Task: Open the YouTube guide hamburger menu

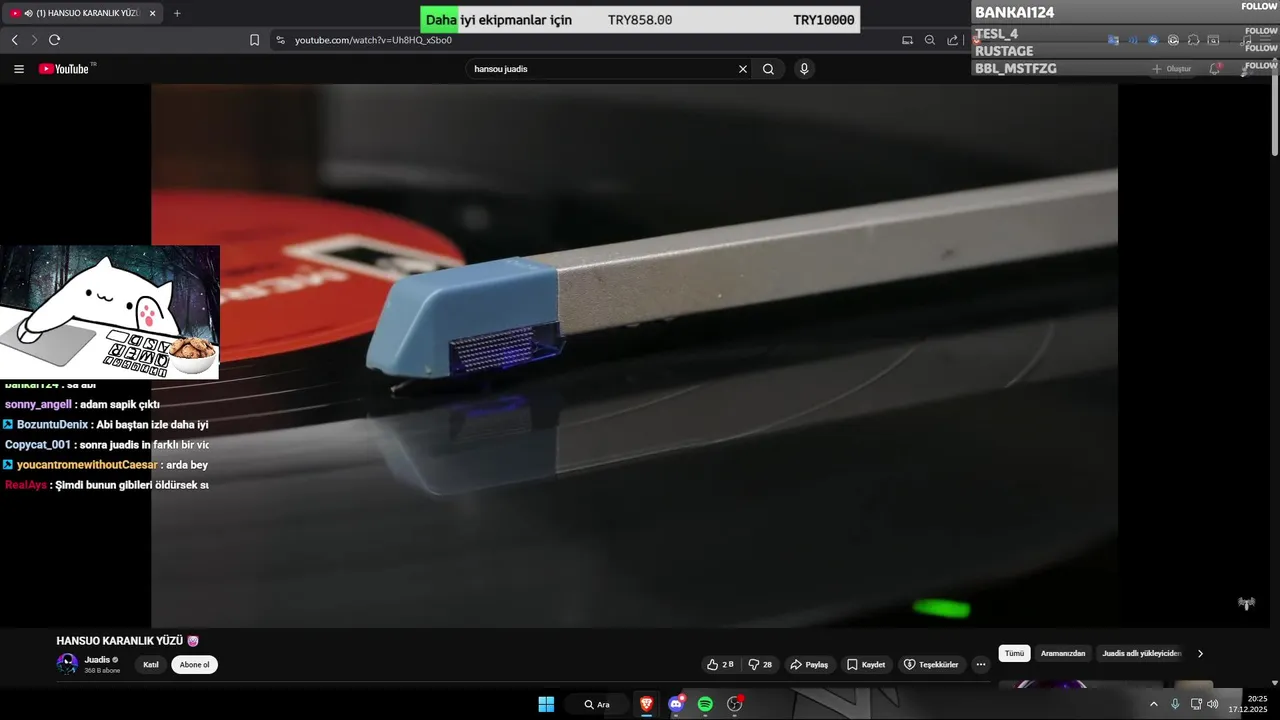Action: click(x=19, y=69)
